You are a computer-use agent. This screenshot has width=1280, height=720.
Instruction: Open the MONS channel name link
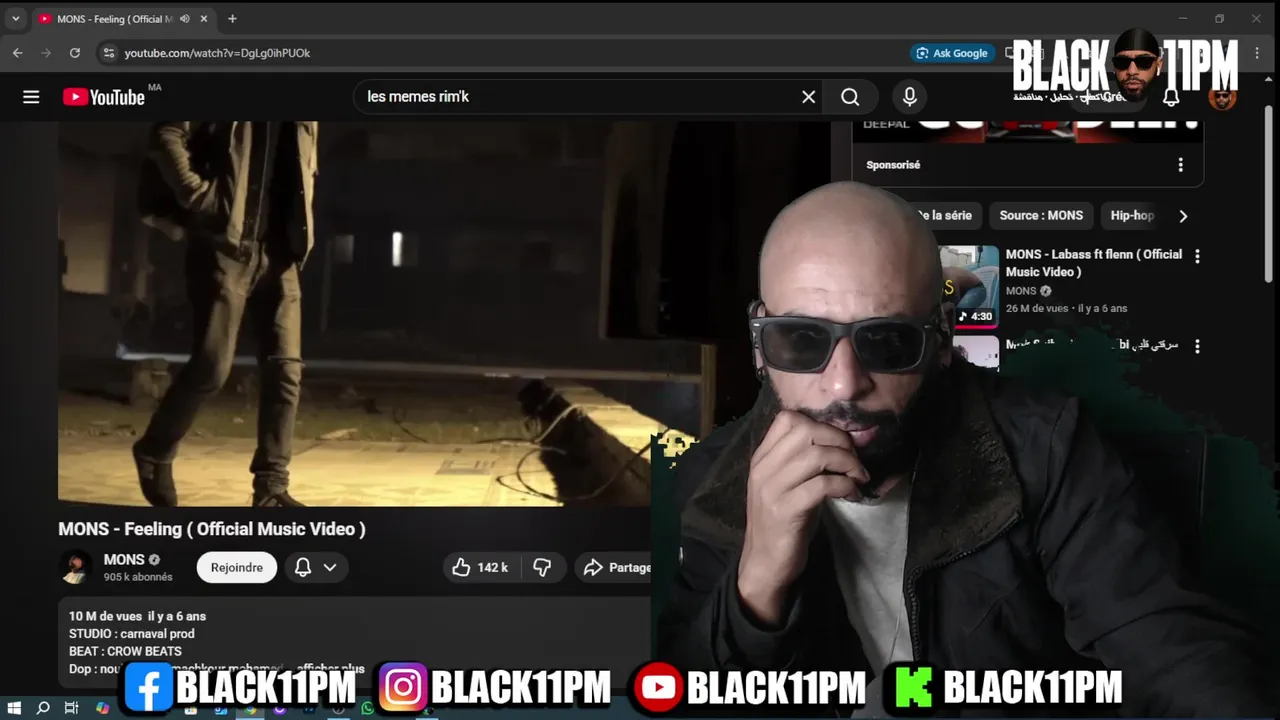pyautogui.click(x=124, y=559)
